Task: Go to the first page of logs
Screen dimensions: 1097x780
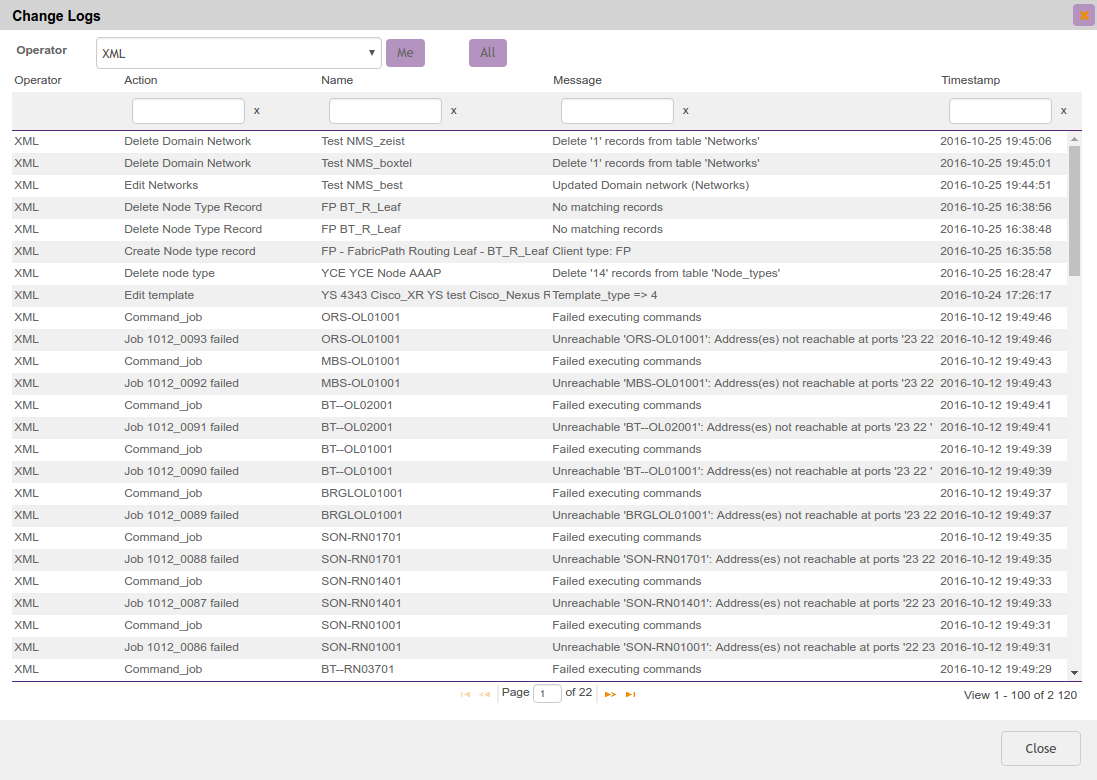Action: pyautogui.click(x=465, y=694)
